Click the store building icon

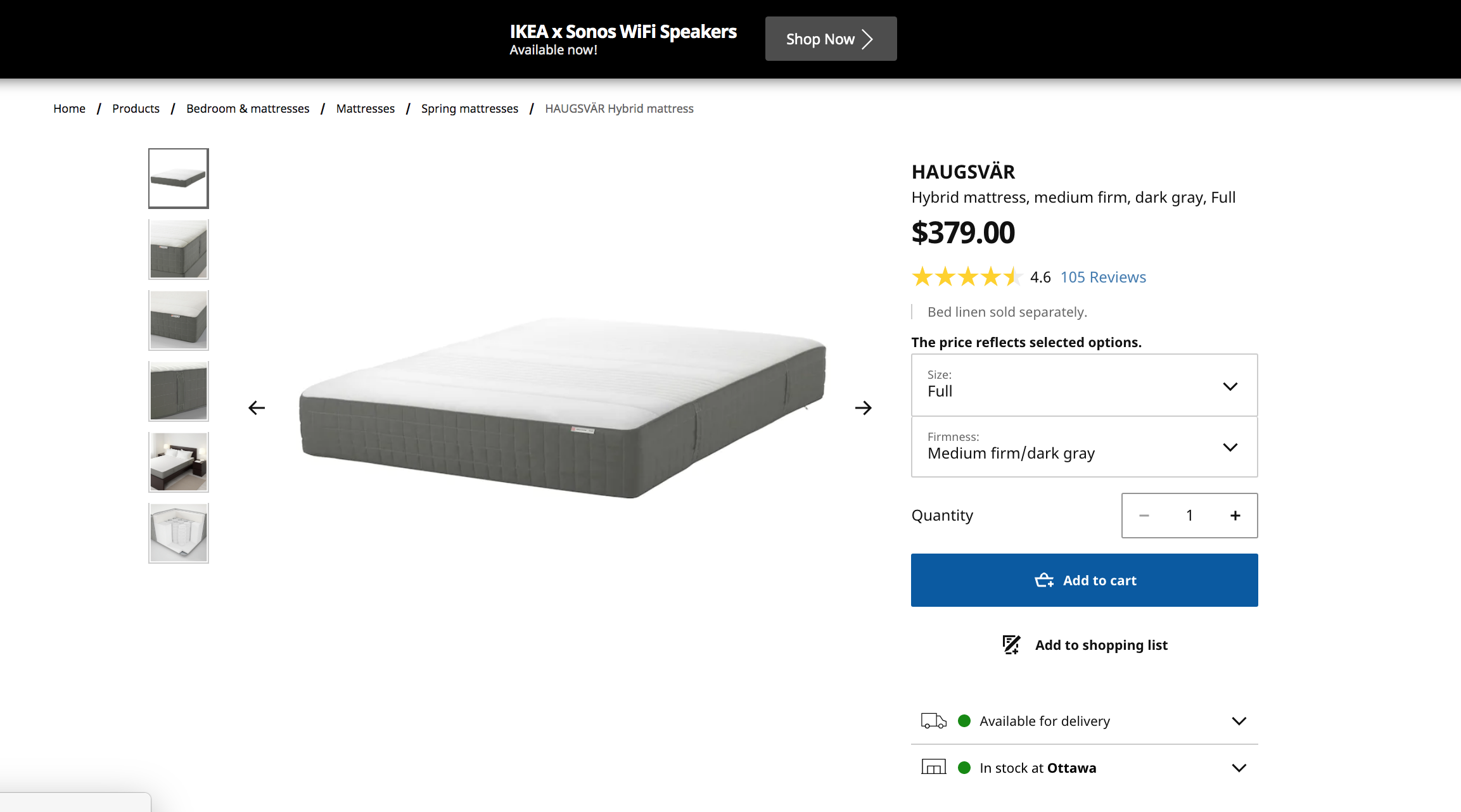(x=933, y=768)
